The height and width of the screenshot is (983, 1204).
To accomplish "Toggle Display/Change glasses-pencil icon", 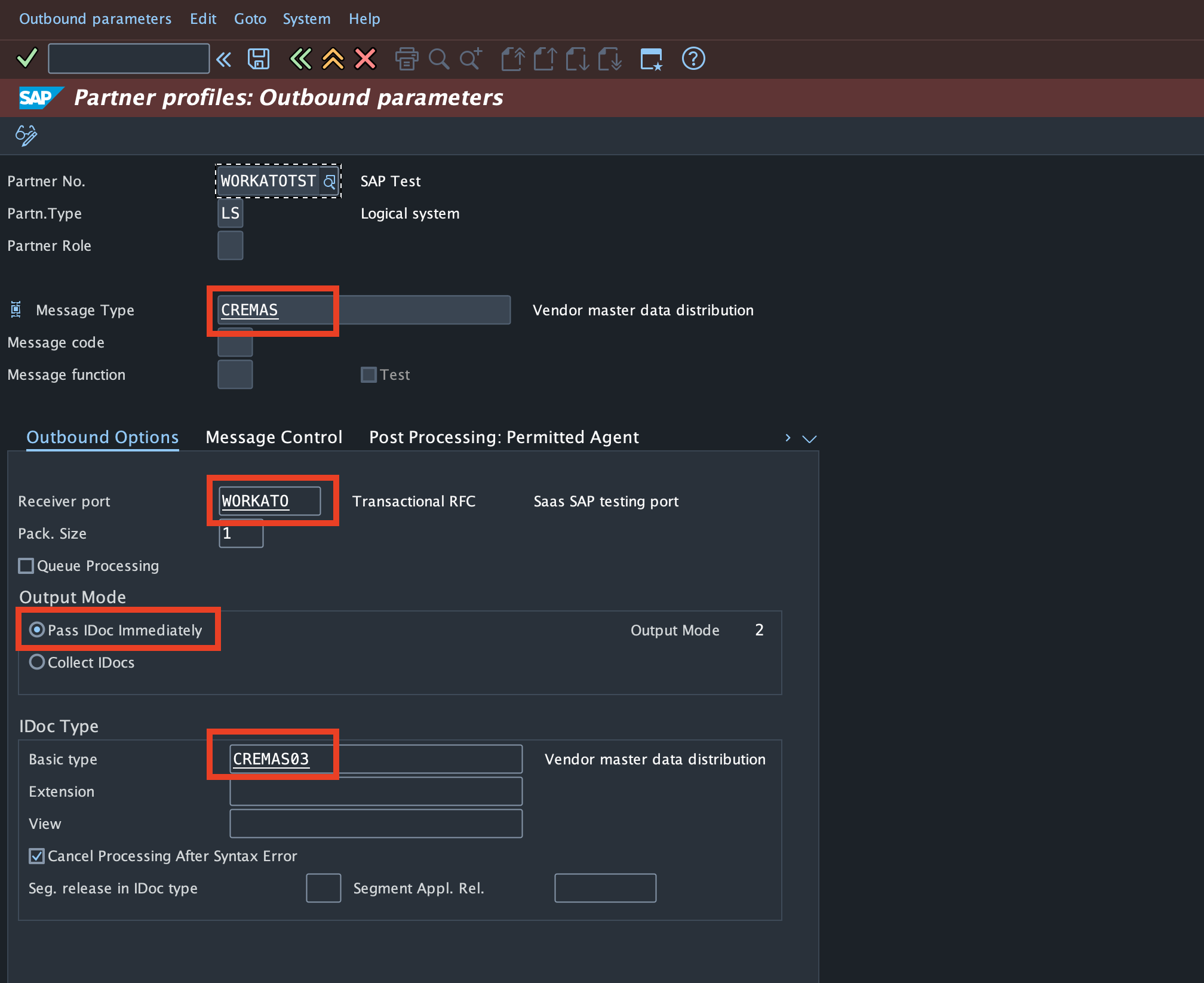I will (x=26, y=135).
